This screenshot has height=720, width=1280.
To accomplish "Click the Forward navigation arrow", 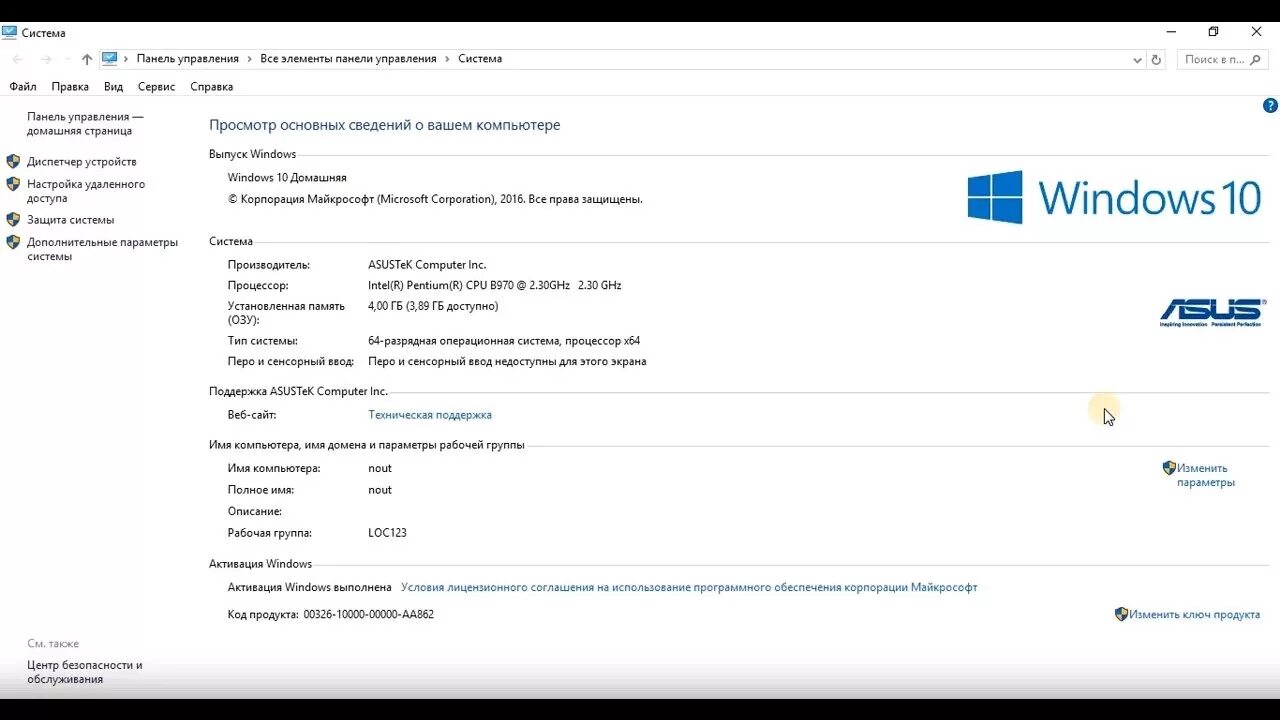I will tap(45, 59).
